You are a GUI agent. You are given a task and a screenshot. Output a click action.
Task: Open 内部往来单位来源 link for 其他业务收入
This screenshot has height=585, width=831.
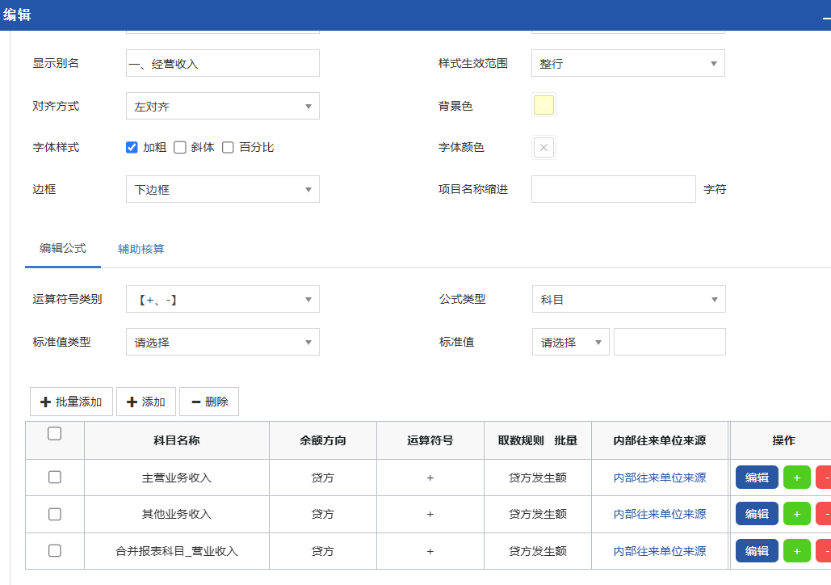660,514
